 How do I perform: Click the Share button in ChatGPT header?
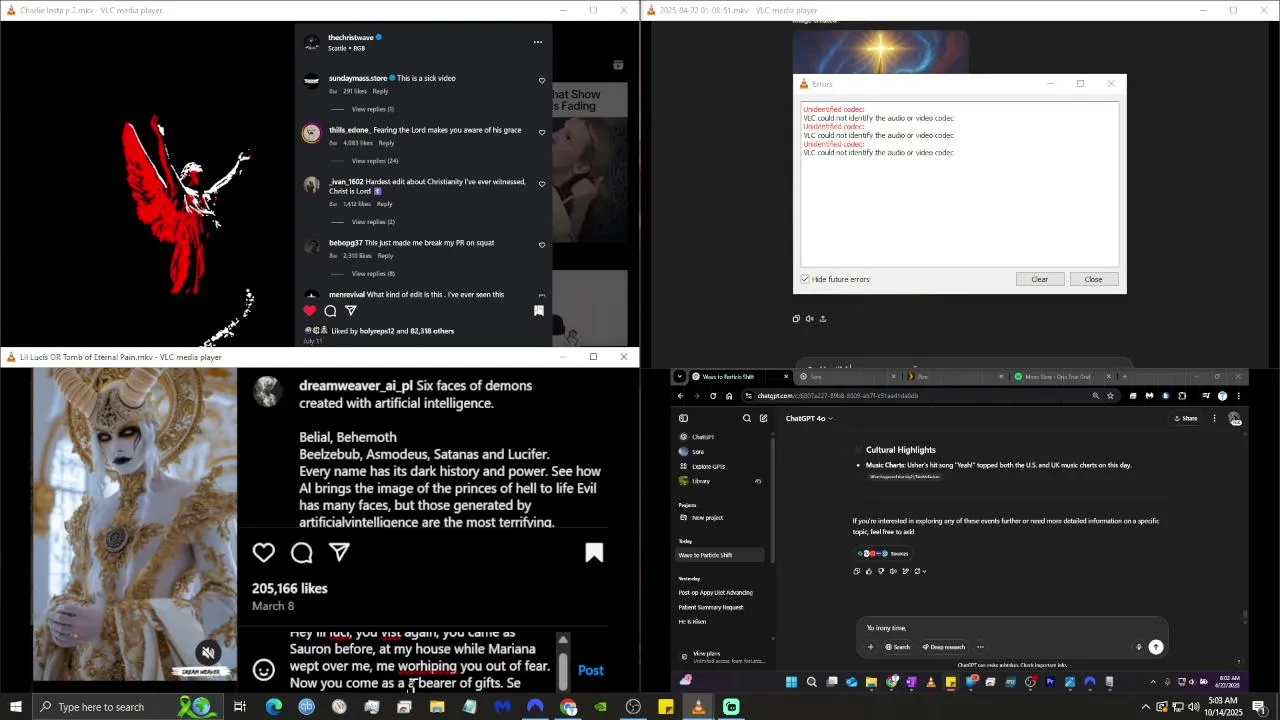[1185, 418]
